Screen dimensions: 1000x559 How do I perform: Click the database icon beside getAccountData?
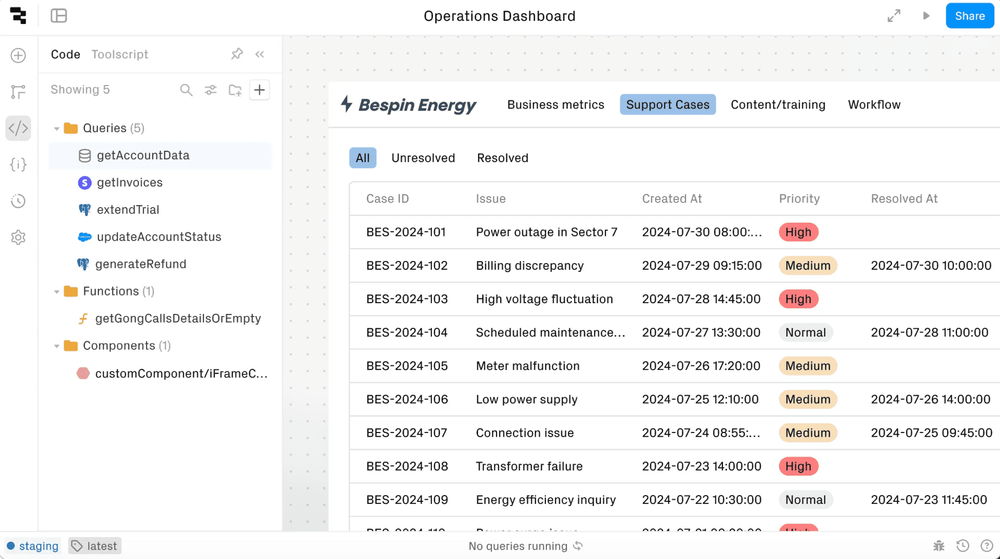(x=84, y=156)
